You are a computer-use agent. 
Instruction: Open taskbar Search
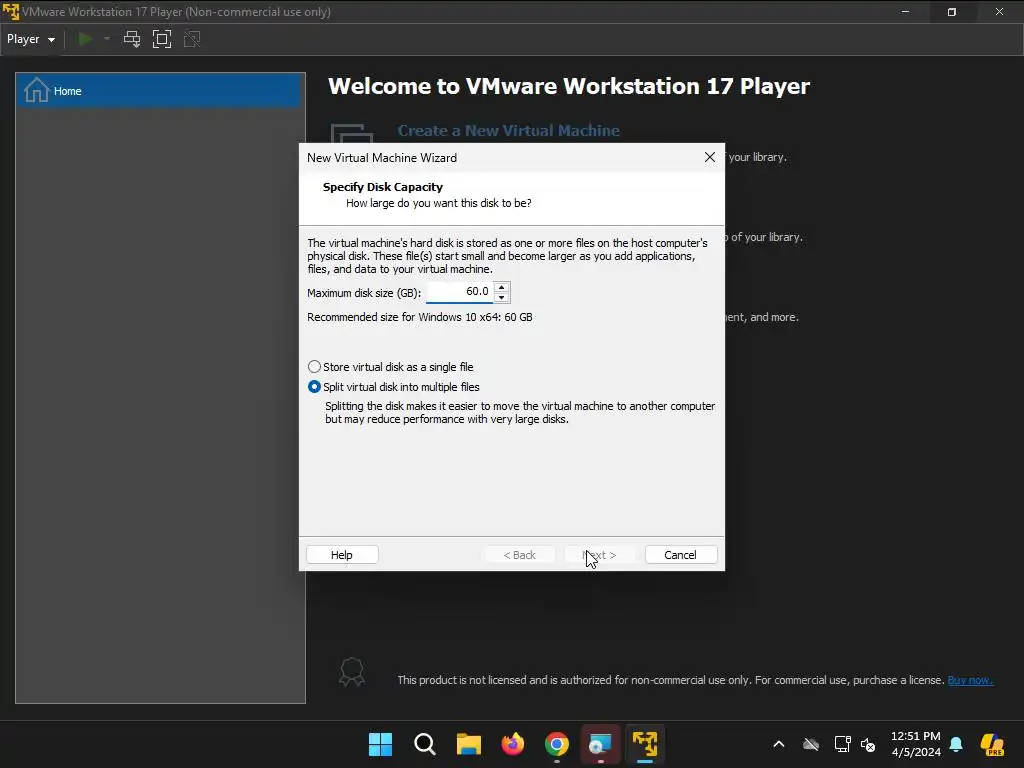(424, 744)
